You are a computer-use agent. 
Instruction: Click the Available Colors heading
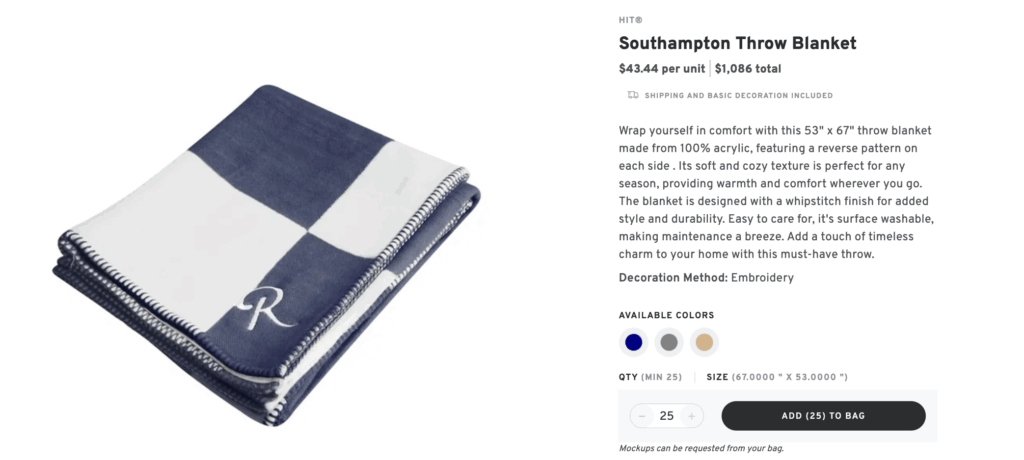(667, 315)
